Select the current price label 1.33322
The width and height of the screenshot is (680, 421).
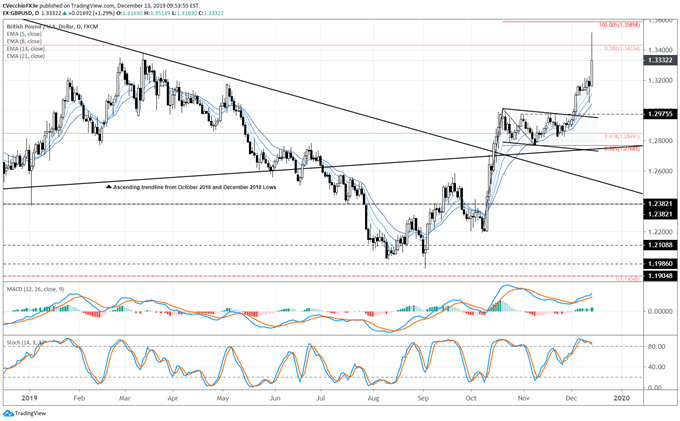click(x=660, y=60)
